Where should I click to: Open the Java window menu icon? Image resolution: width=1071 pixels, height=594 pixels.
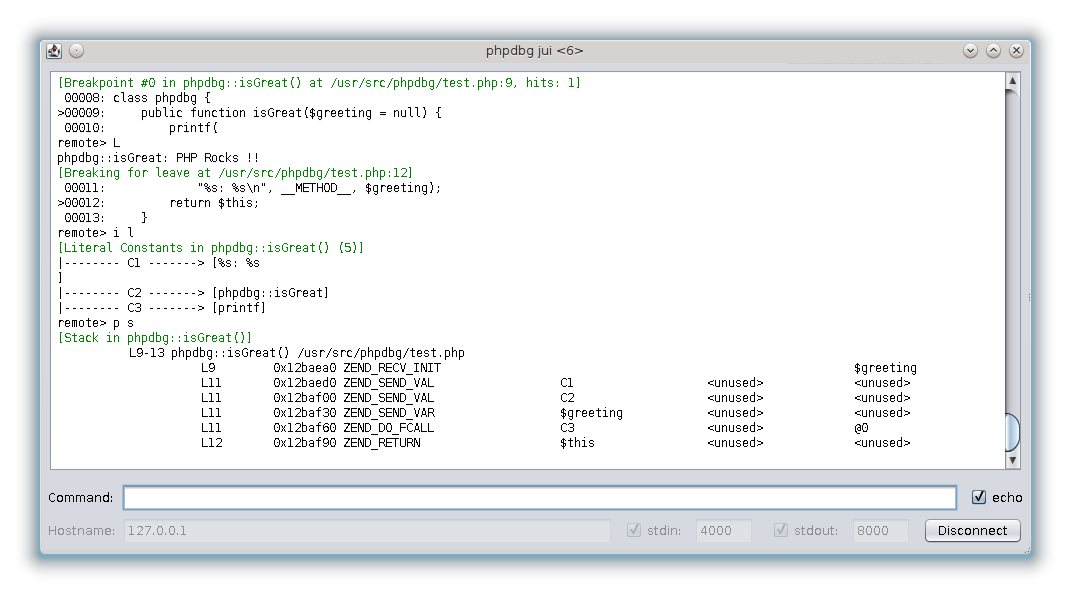point(54,50)
